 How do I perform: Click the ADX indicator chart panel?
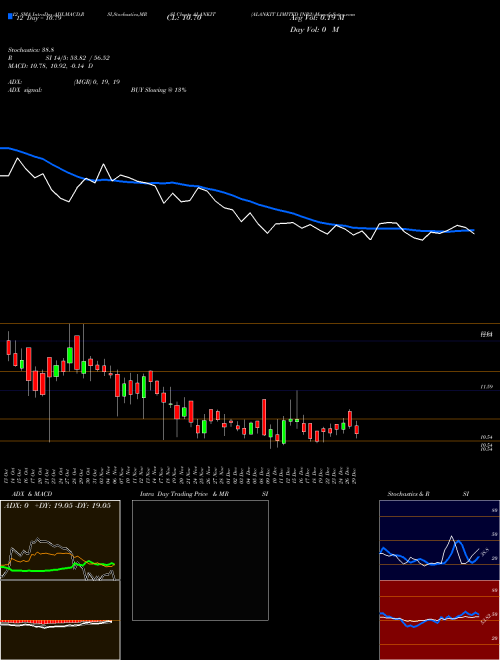[60, 540]
